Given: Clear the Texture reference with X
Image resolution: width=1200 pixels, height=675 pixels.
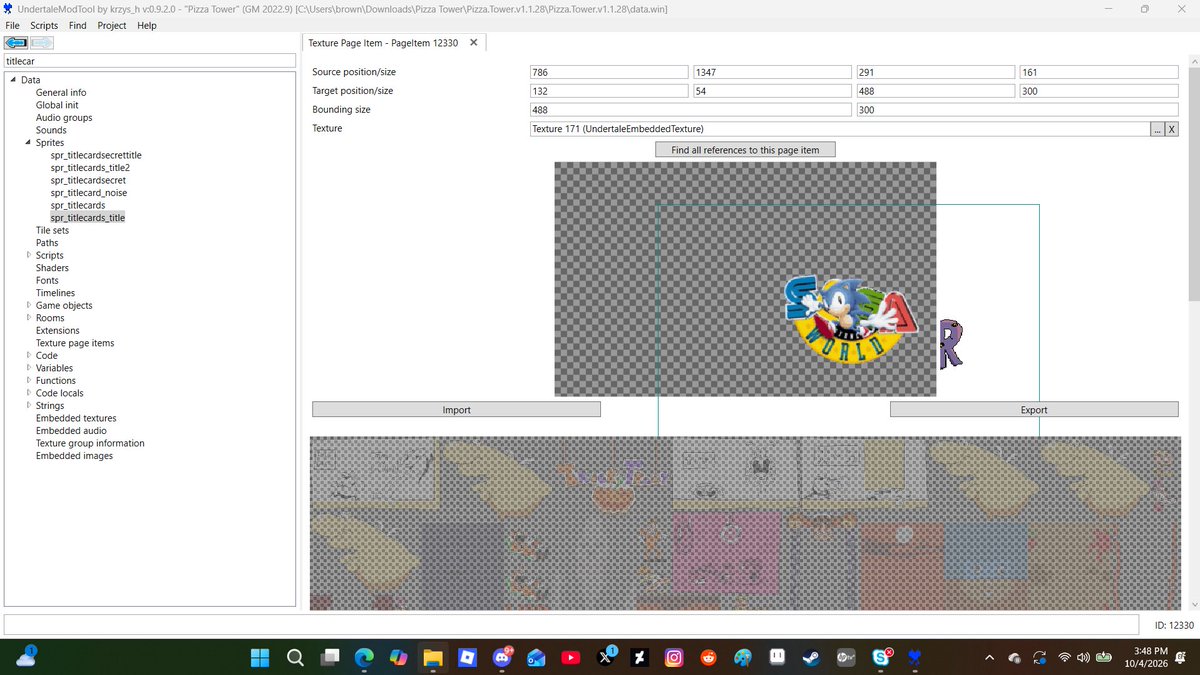Looking at the screenshot, I should click(1172, 129).
